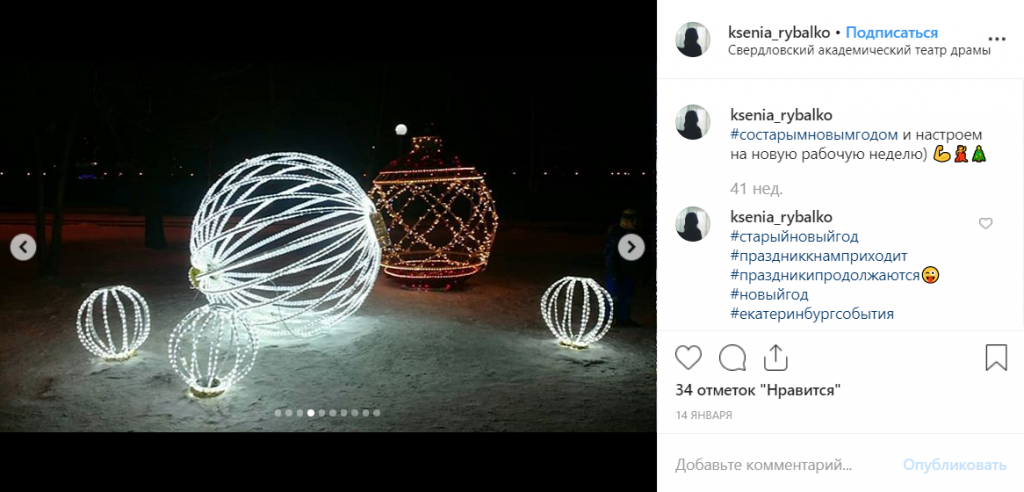Click the Добавьте комментарий input field
Screen dimensions: 1024x492
pyautogui.click(x=784, y=465)
